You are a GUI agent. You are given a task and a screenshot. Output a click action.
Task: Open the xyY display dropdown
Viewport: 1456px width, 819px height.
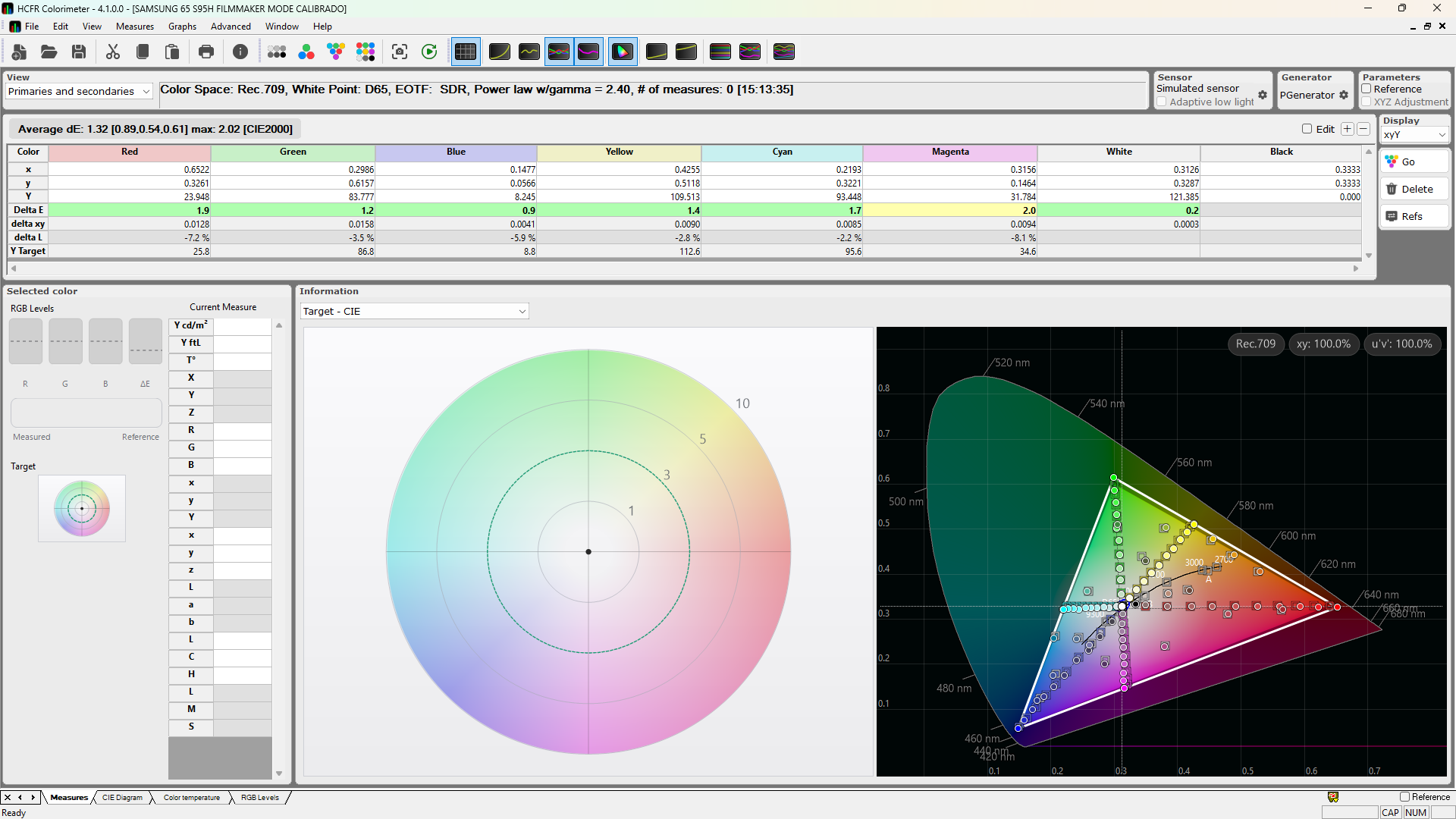(1414, 135)
